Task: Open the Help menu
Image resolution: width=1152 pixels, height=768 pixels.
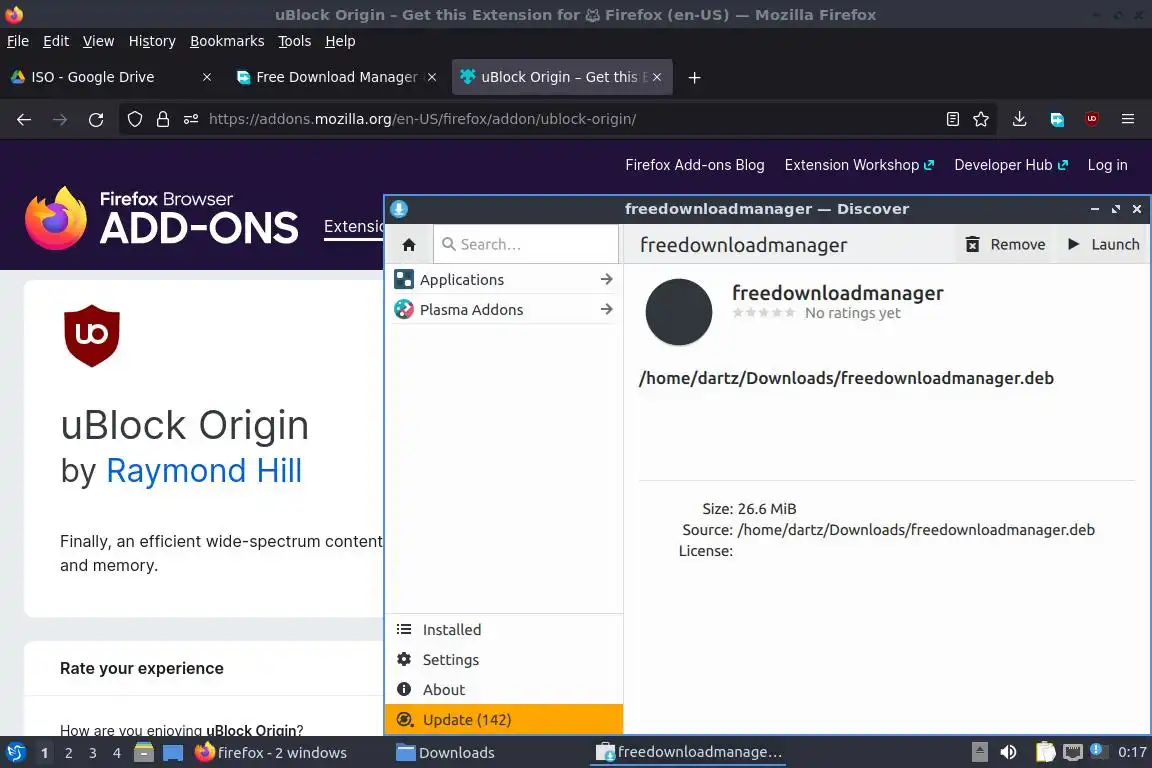Action: 340,41
